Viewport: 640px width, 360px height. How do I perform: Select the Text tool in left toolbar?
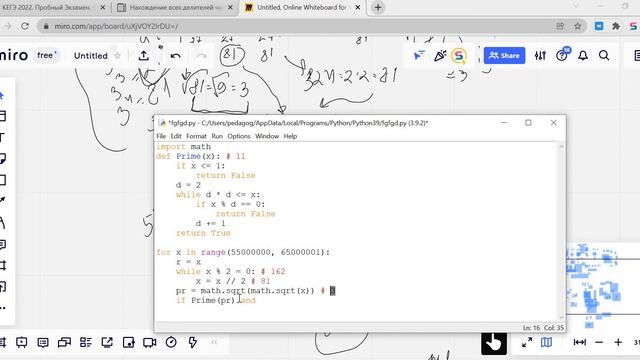pos(3,138)
